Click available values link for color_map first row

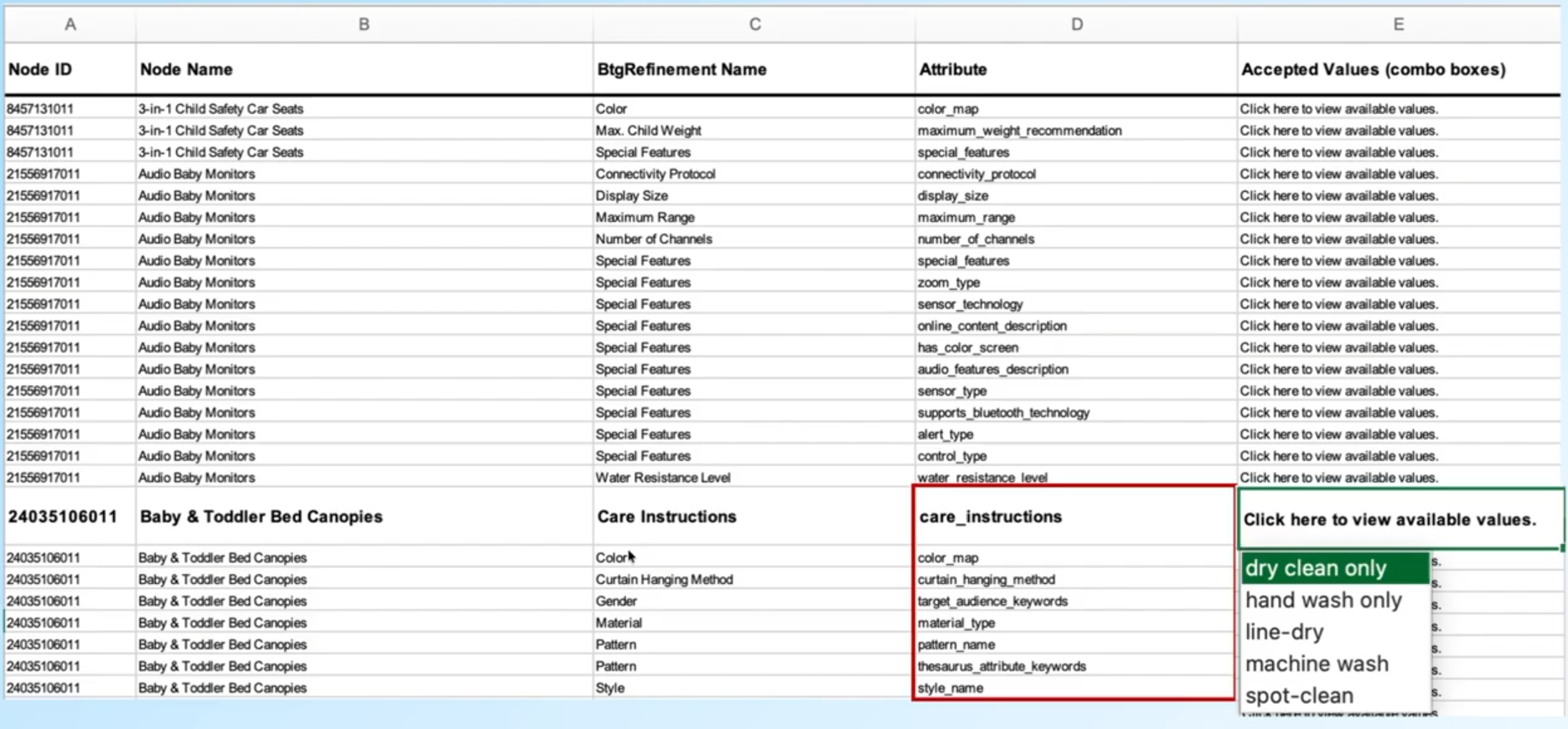[x=1338, y=109]
